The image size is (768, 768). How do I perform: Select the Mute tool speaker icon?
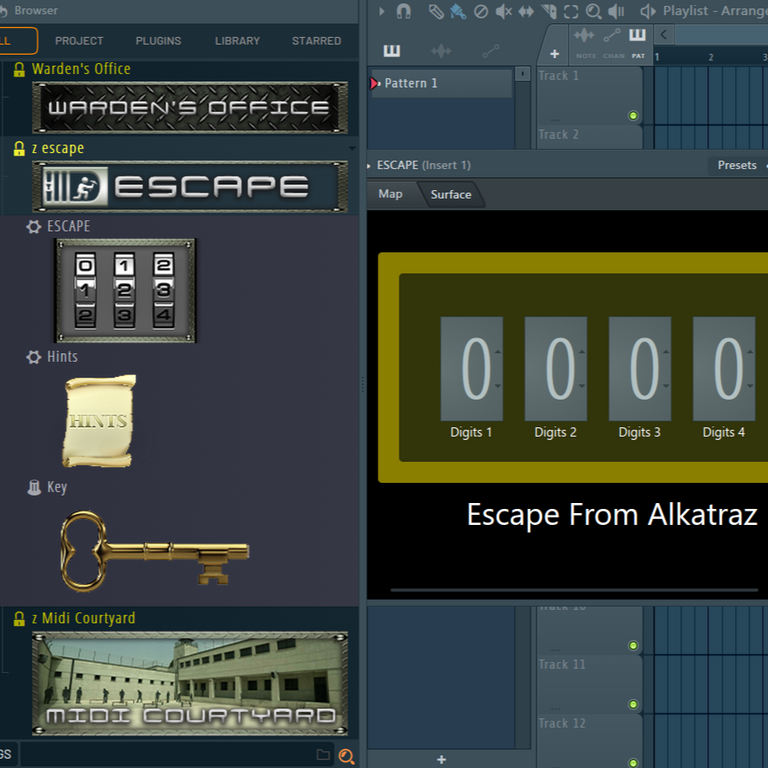coord(504,11)
